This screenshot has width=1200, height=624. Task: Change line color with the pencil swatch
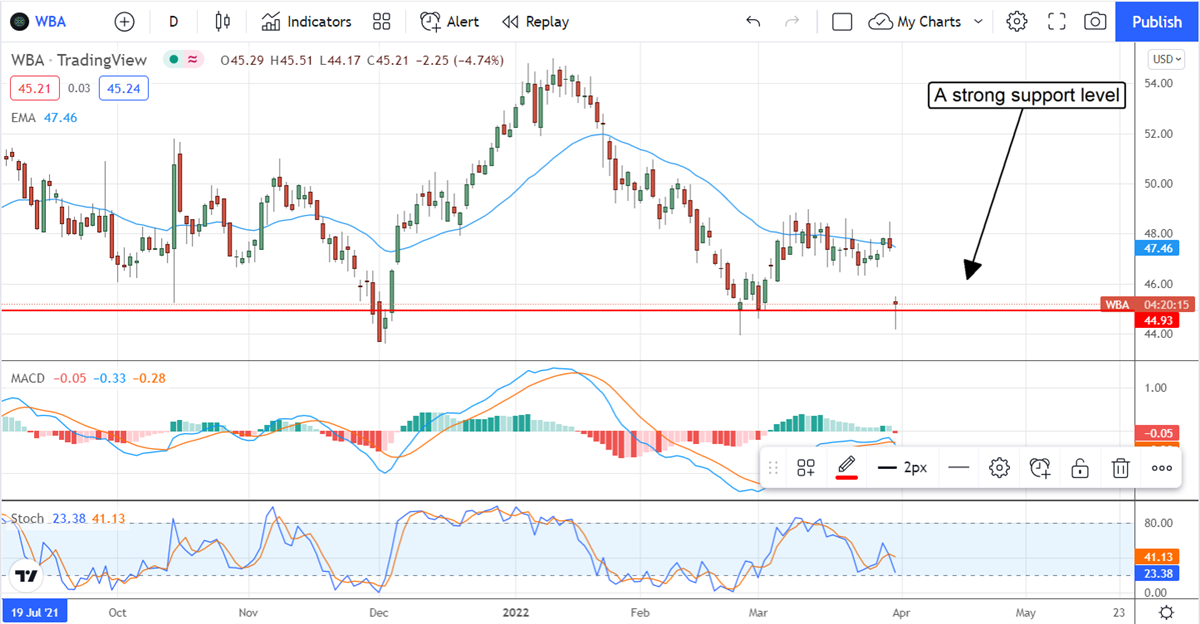point(846,467)
